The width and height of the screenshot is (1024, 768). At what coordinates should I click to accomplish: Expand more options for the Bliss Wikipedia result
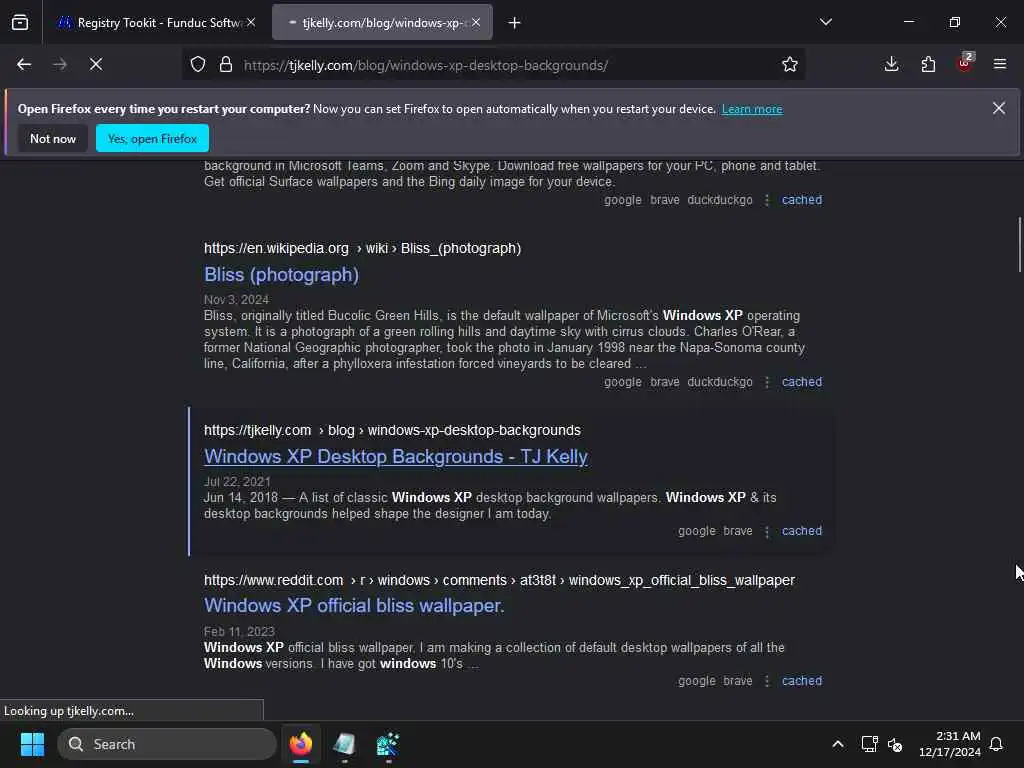(767, 382)
